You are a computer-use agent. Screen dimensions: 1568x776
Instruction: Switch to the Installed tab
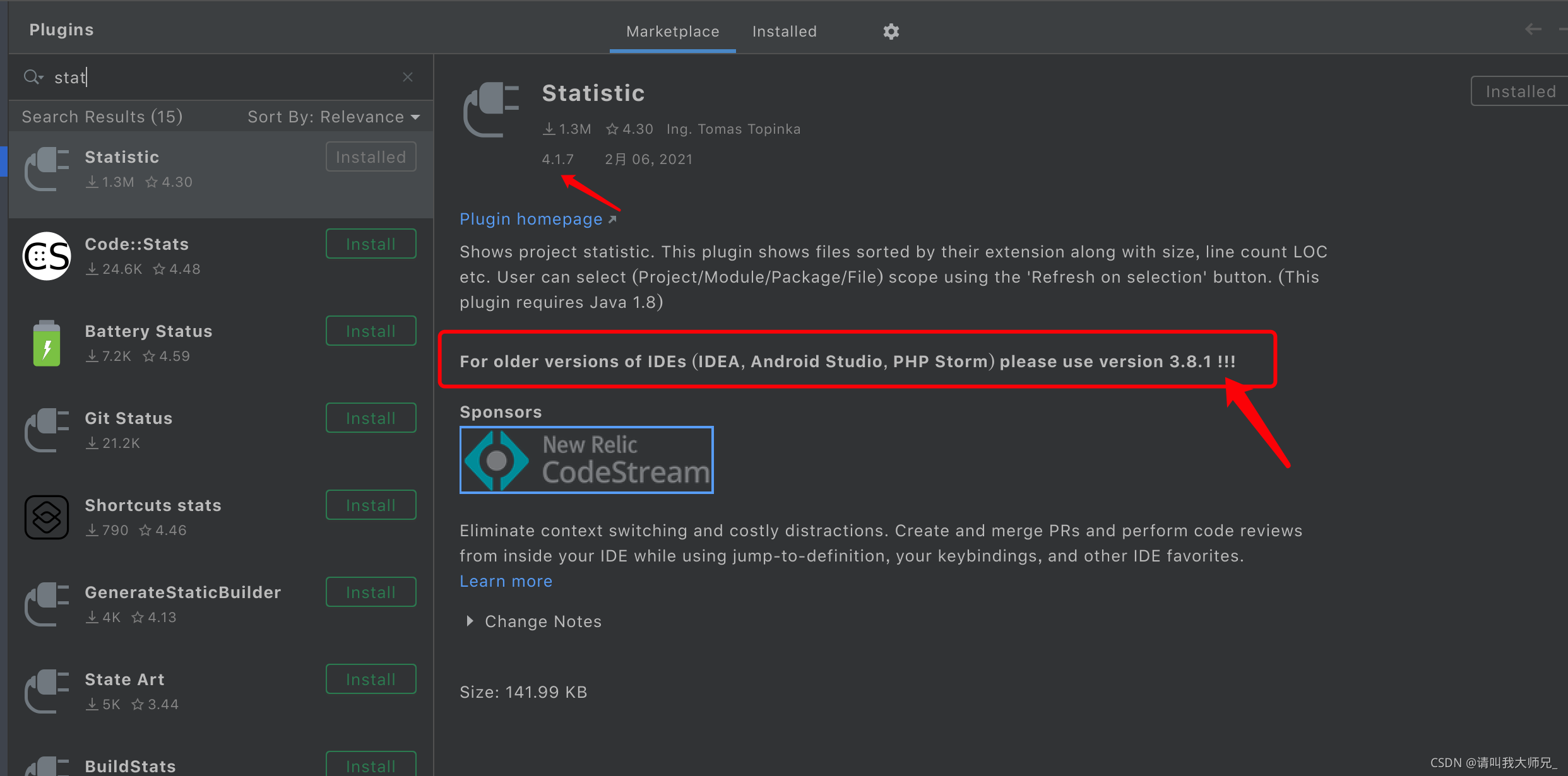point(784,31)
